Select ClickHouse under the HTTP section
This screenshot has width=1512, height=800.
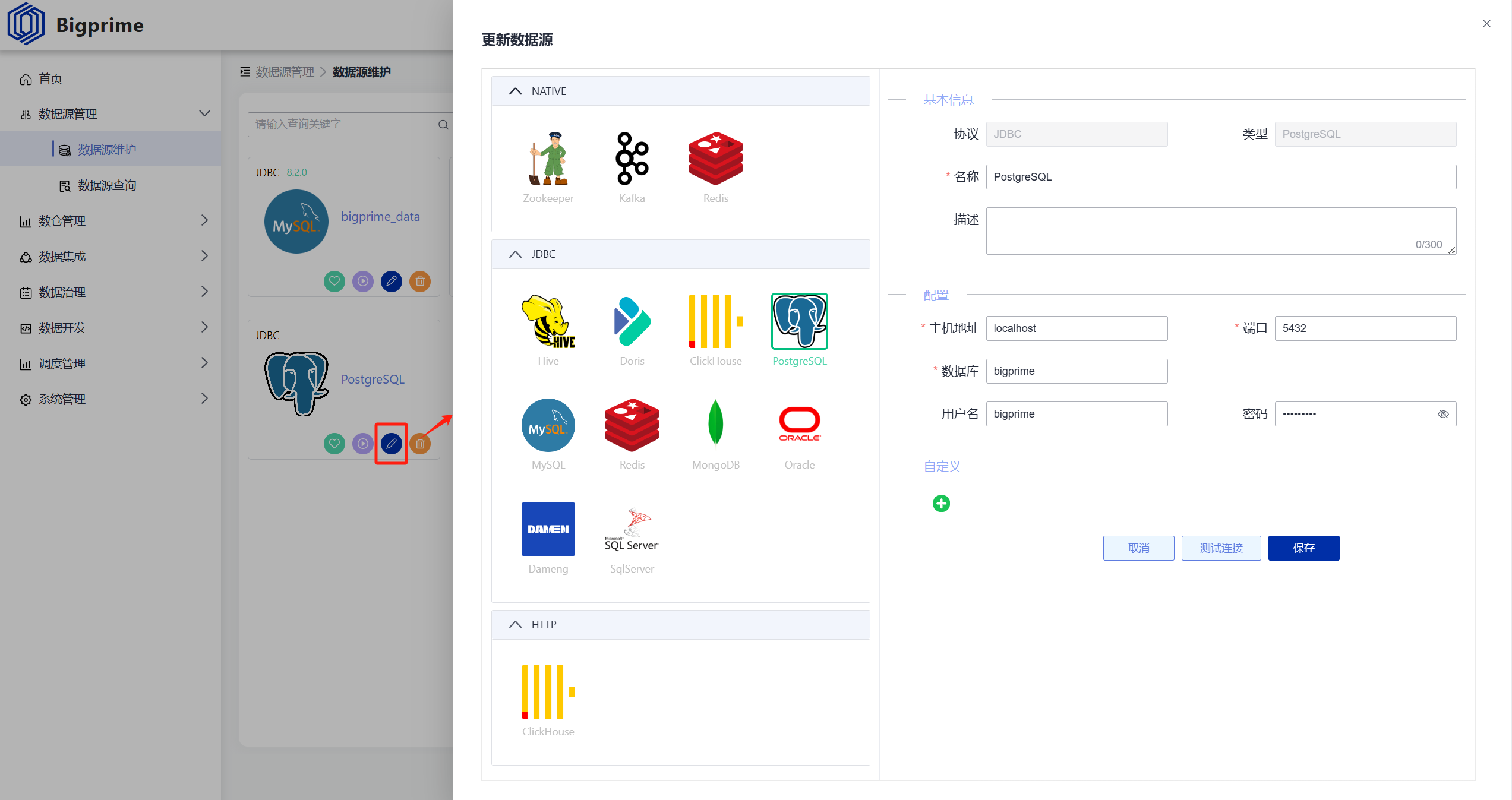point(548,692)
